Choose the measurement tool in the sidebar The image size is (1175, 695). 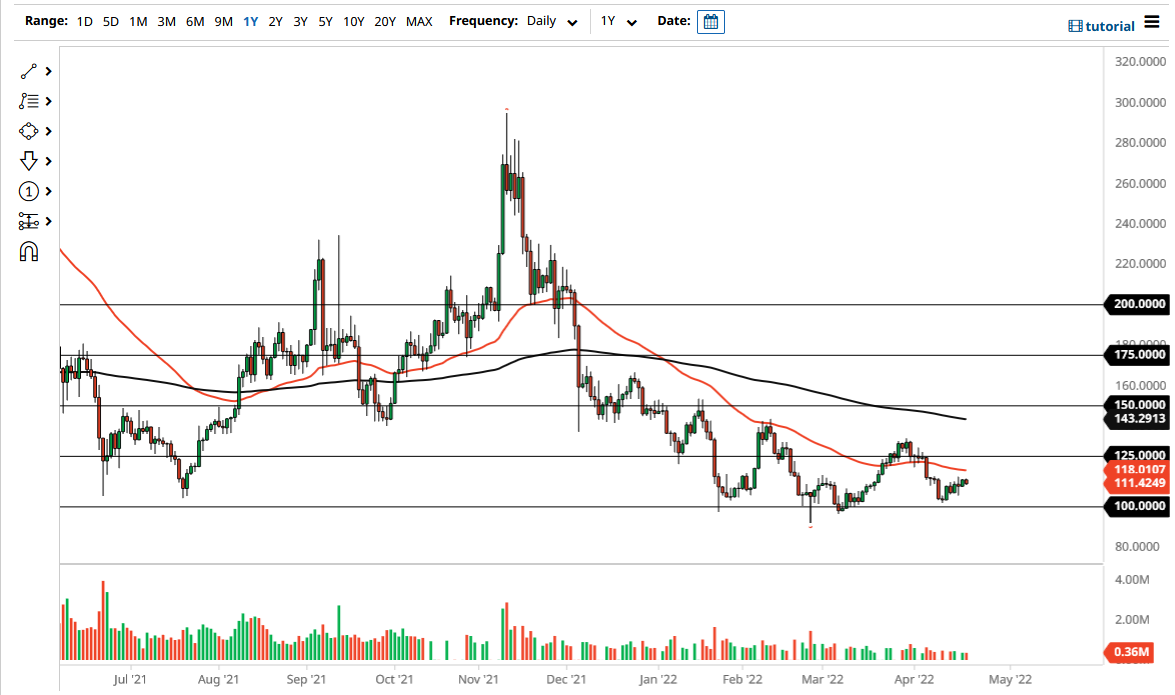[x=28, y=220]
